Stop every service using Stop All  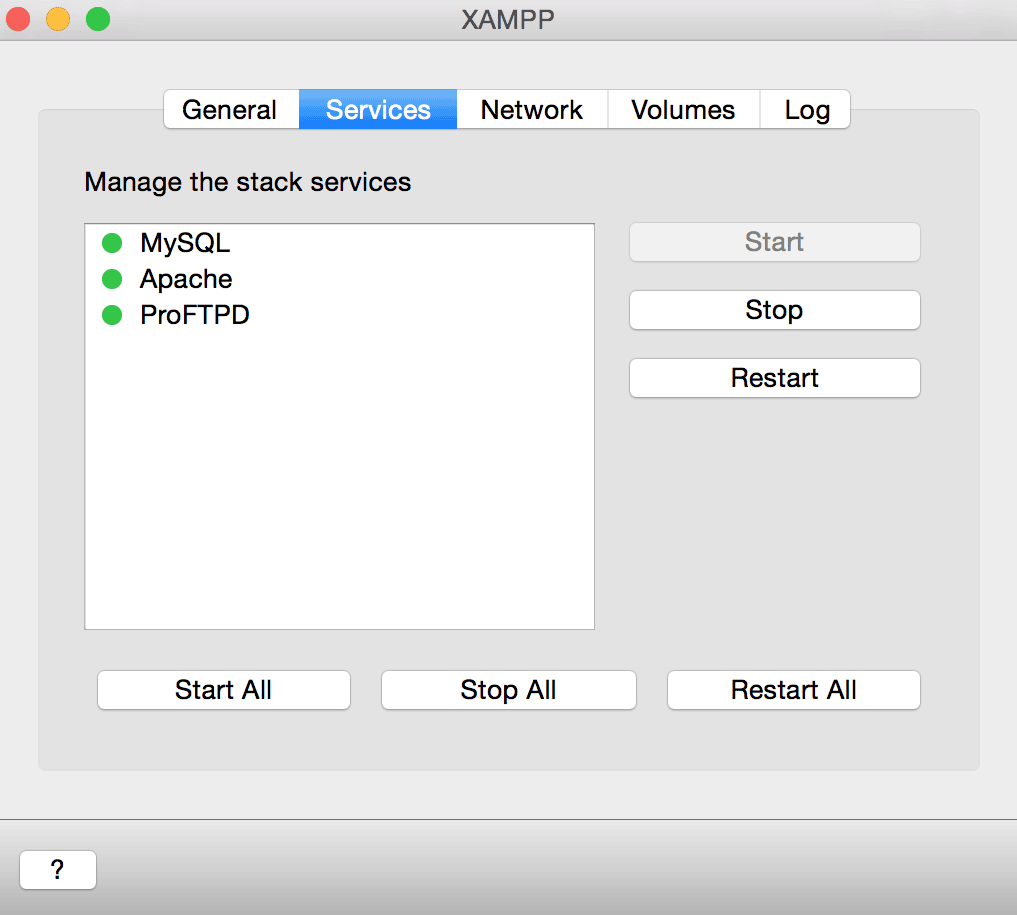click(x=508, y=690)
